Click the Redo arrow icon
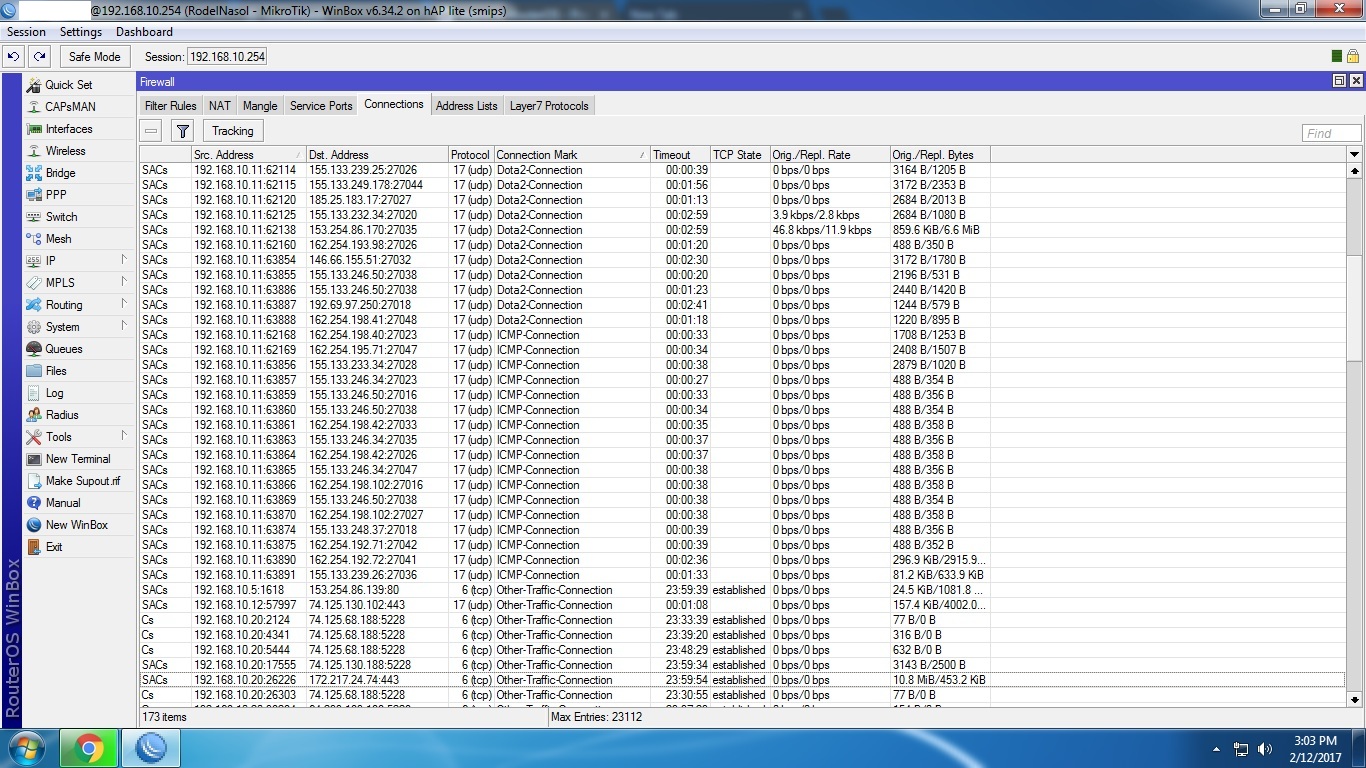Image resolution: width=1366 pixels, height=768 pixels. (39, 57)
